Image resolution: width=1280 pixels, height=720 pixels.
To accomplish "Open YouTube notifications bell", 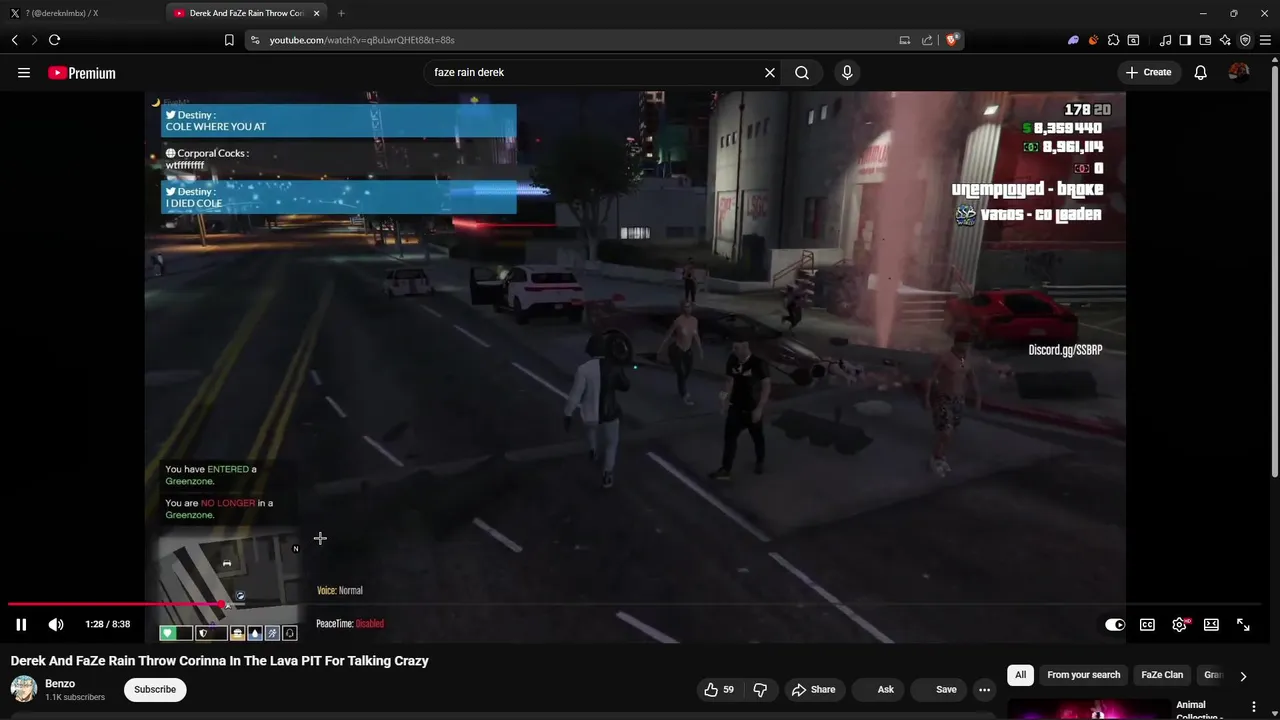I will (1201, 73).
